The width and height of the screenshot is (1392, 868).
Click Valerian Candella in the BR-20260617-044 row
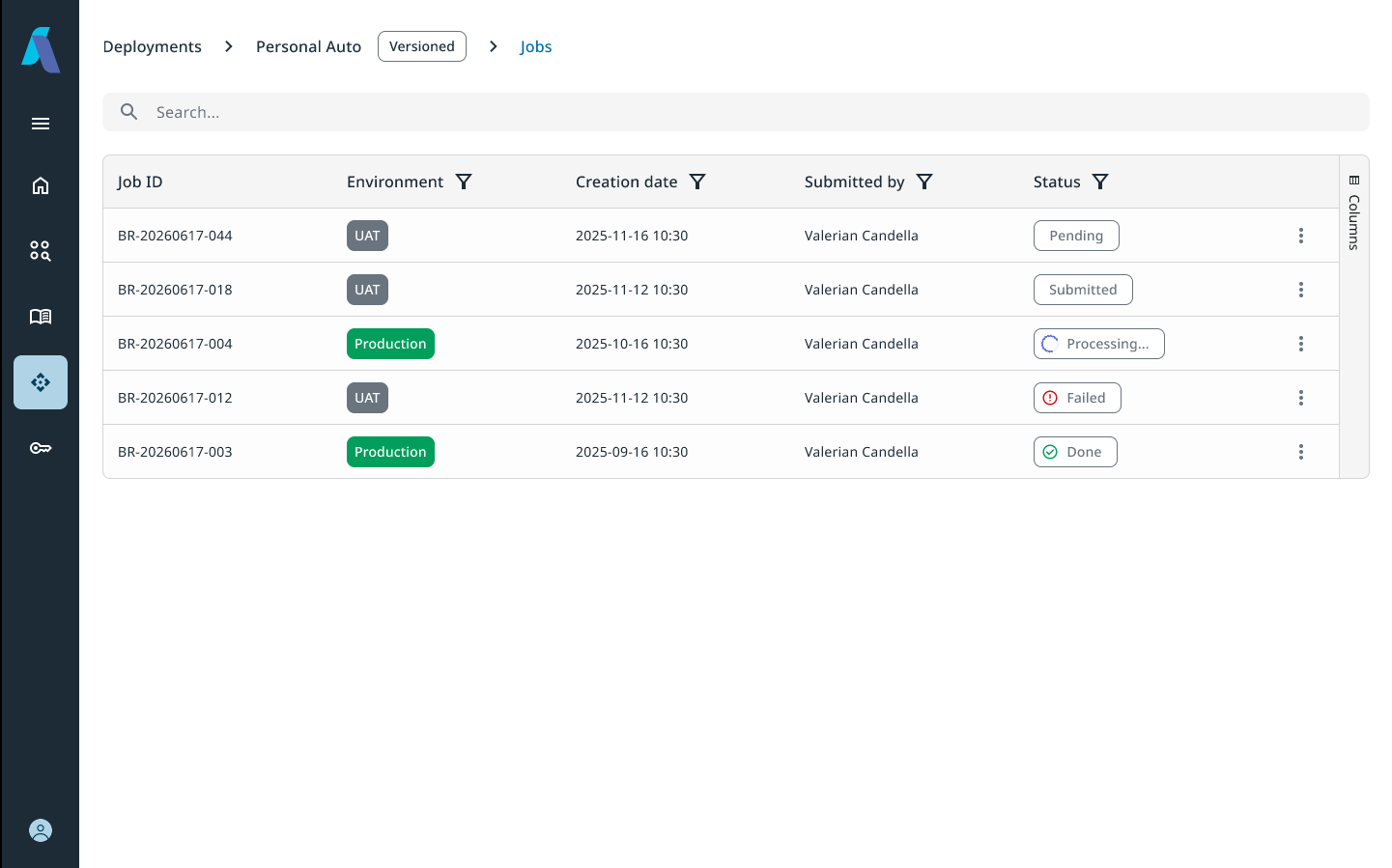862,236
